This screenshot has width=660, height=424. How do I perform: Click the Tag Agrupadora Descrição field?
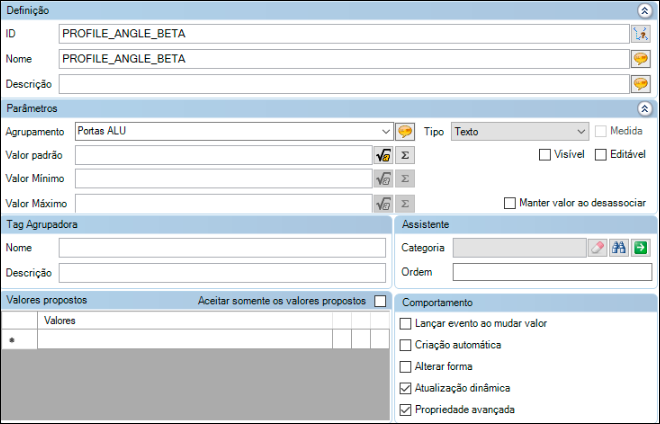coord(222,273)
